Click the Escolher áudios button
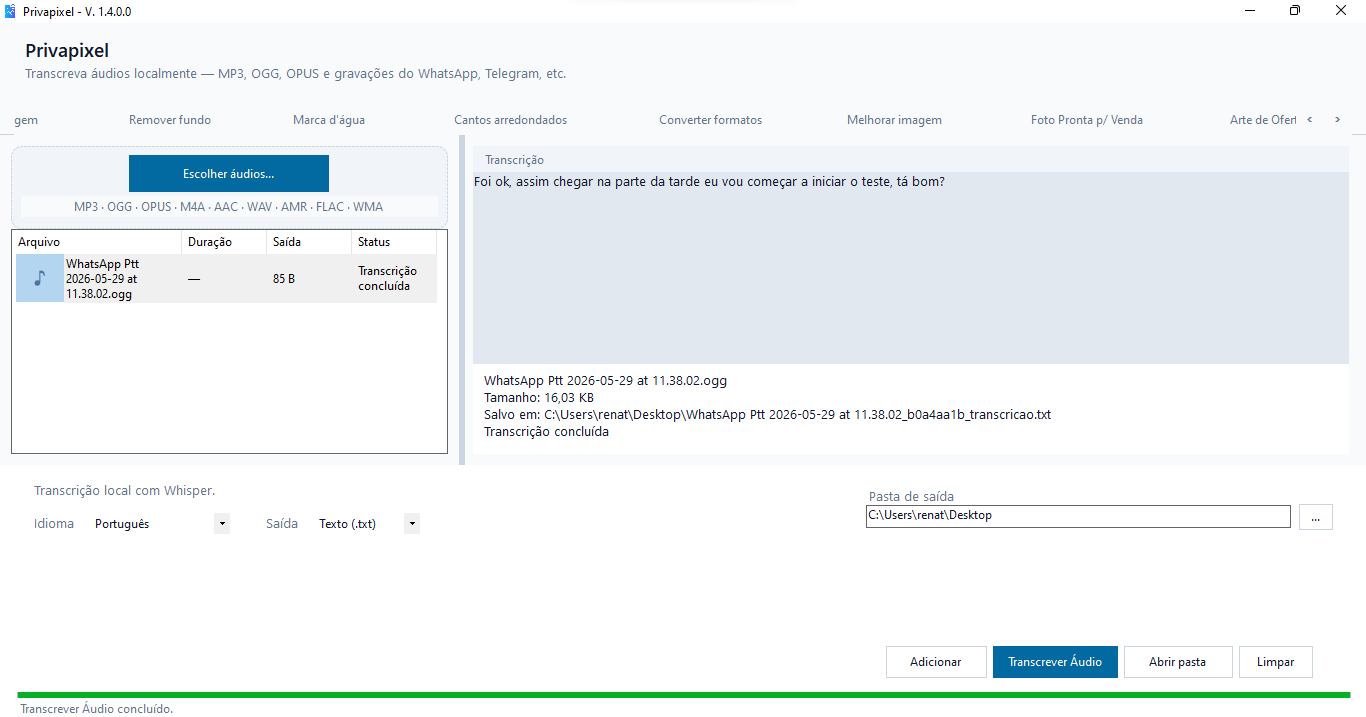This screenshot has height=717, width=1366. click(229, 174)
